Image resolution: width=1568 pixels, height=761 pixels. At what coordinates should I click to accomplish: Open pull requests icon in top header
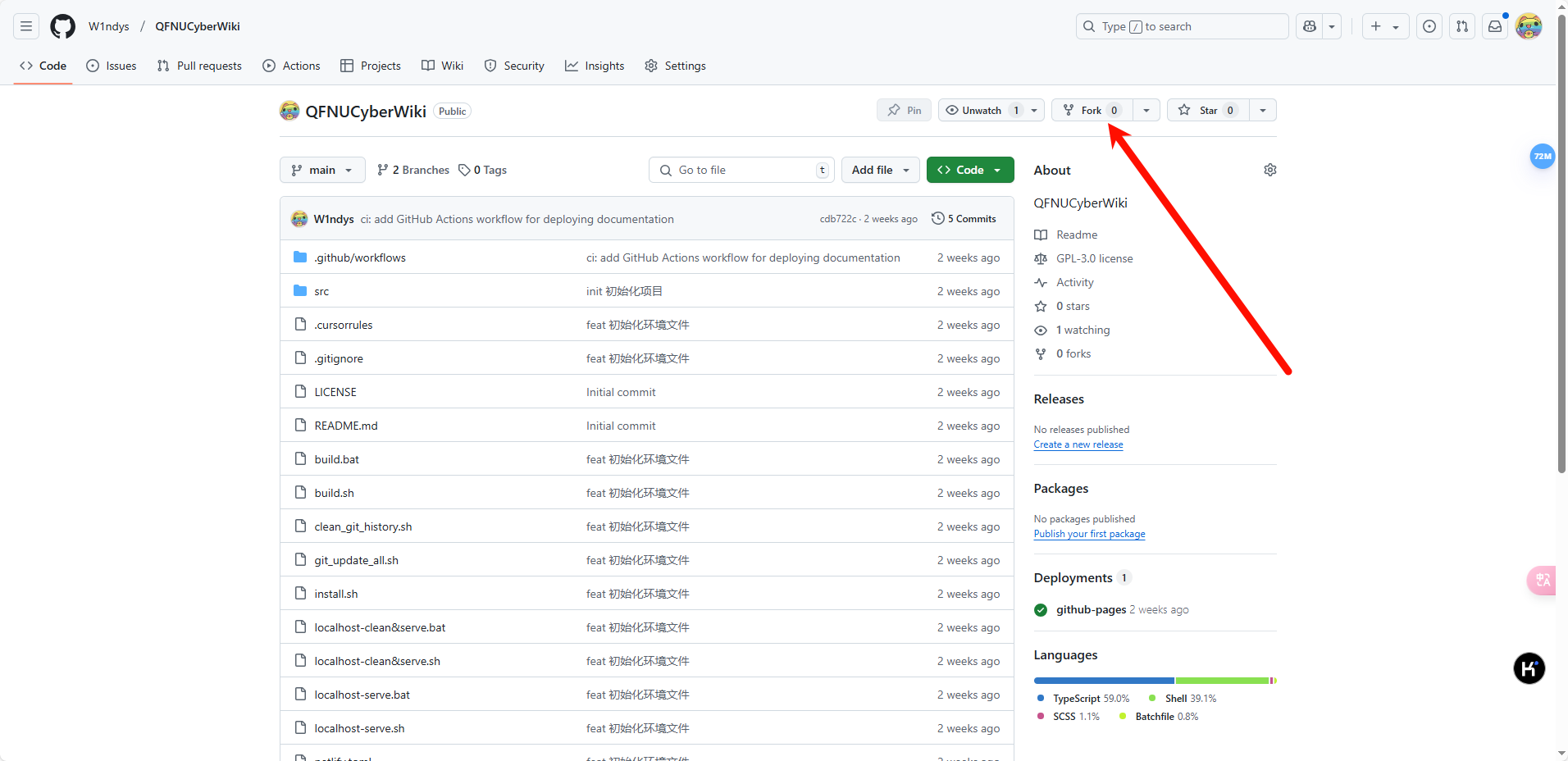pyautogui.click(x=1462, y=26)
